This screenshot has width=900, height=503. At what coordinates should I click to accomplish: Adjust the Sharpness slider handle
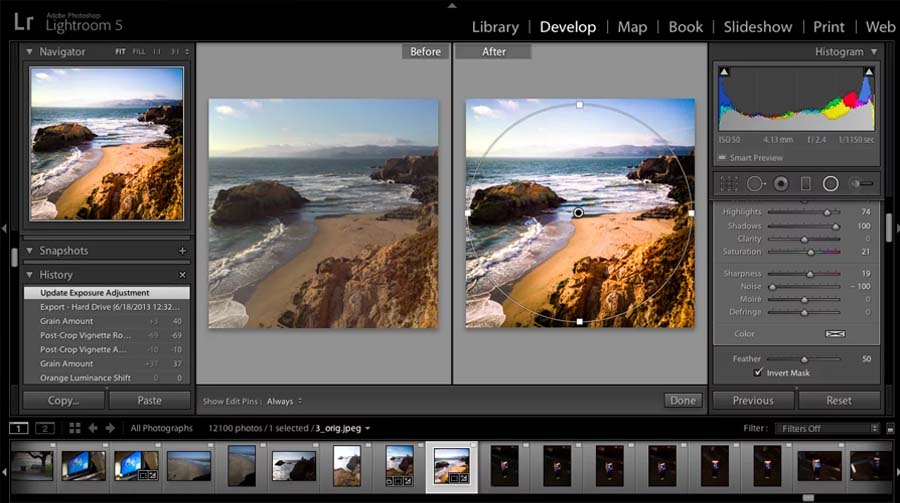(x=810, y=274)
